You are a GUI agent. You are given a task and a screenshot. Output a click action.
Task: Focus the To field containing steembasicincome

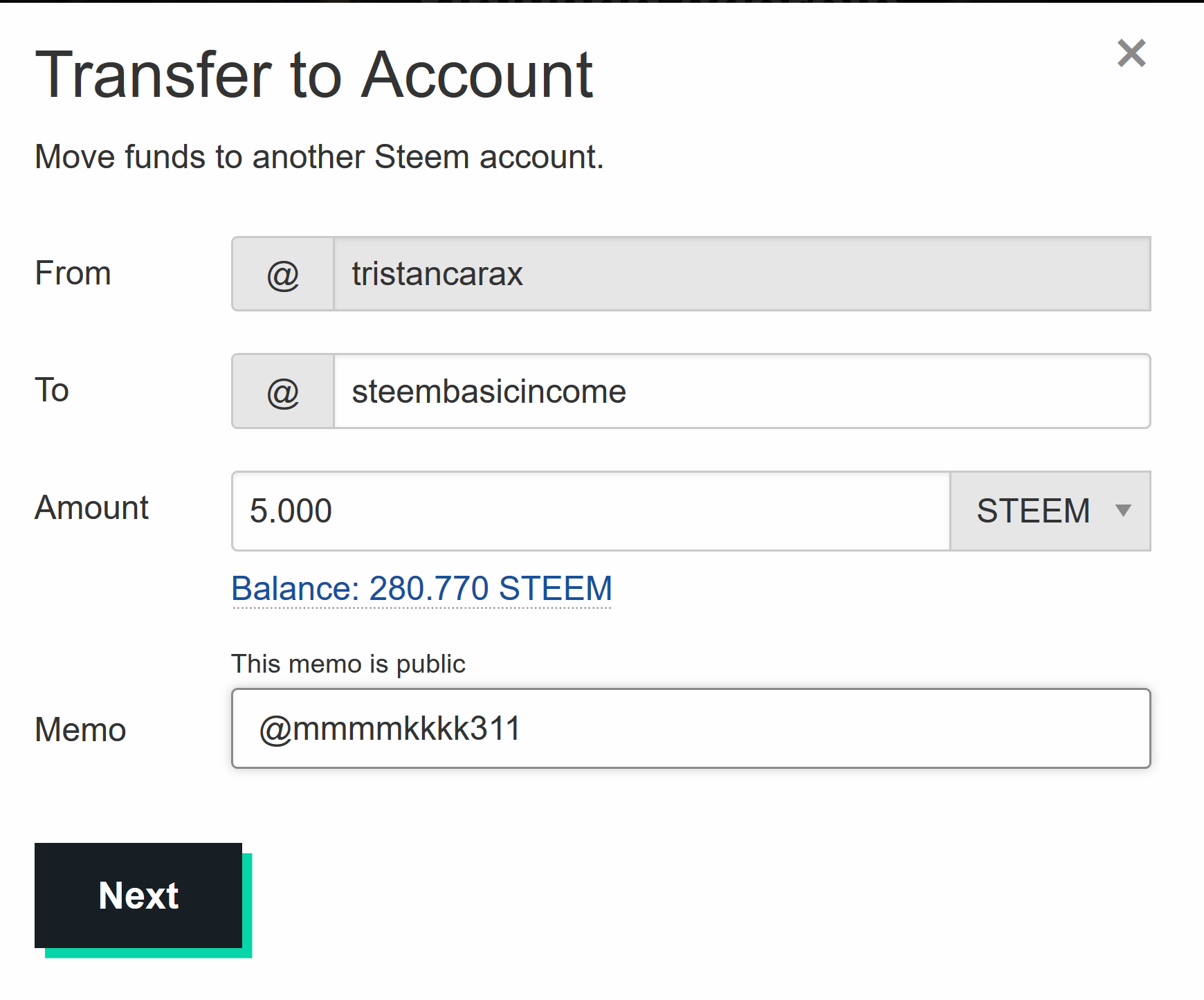pyautogui.click(x=740, y=392)
